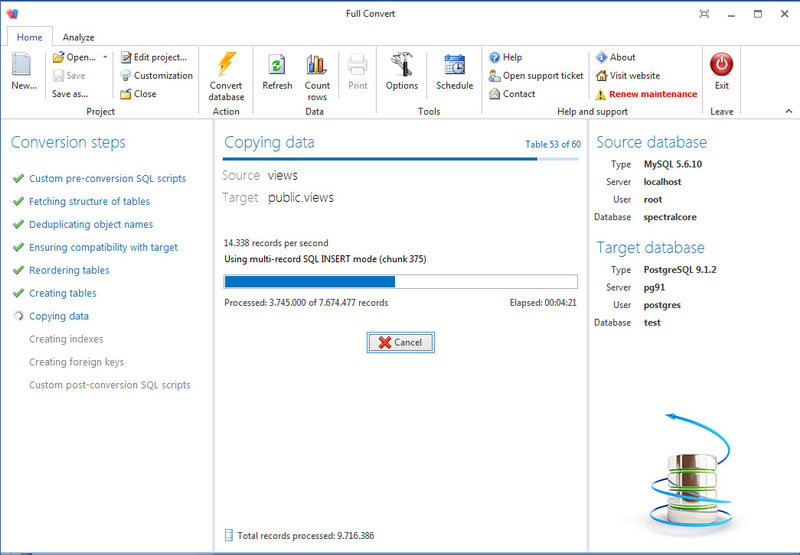Open Help from the ribbon

coord(506,57)
